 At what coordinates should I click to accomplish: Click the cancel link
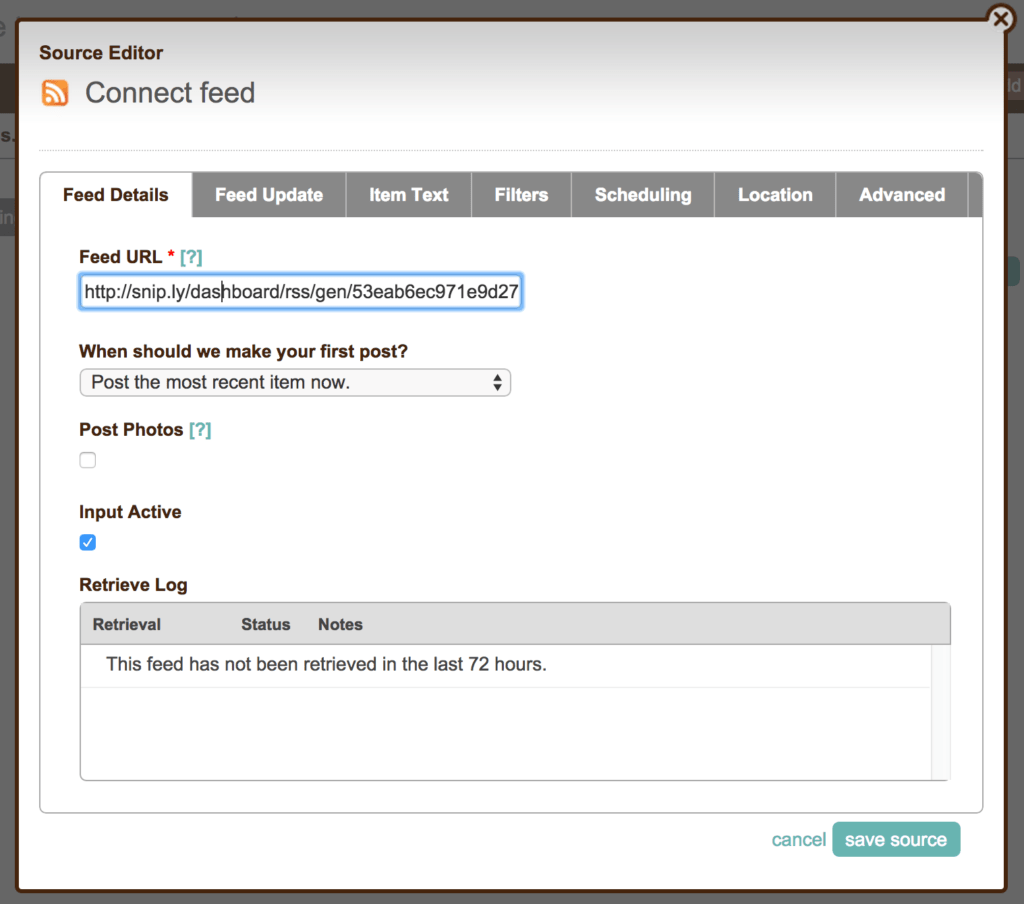798,840
